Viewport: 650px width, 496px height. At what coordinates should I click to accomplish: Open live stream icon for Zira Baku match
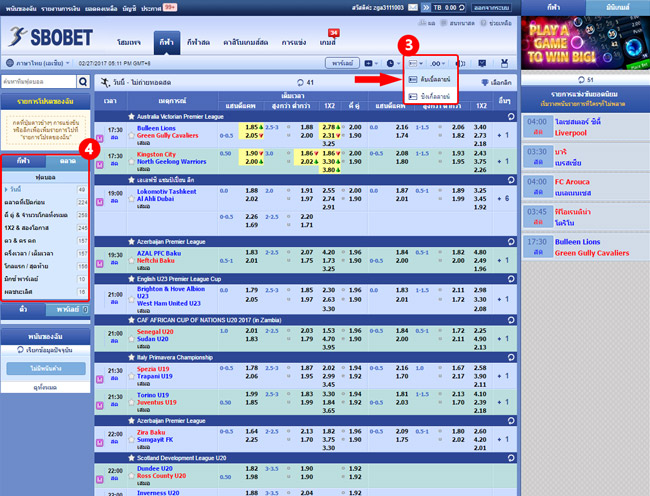(x=99, y=443)
